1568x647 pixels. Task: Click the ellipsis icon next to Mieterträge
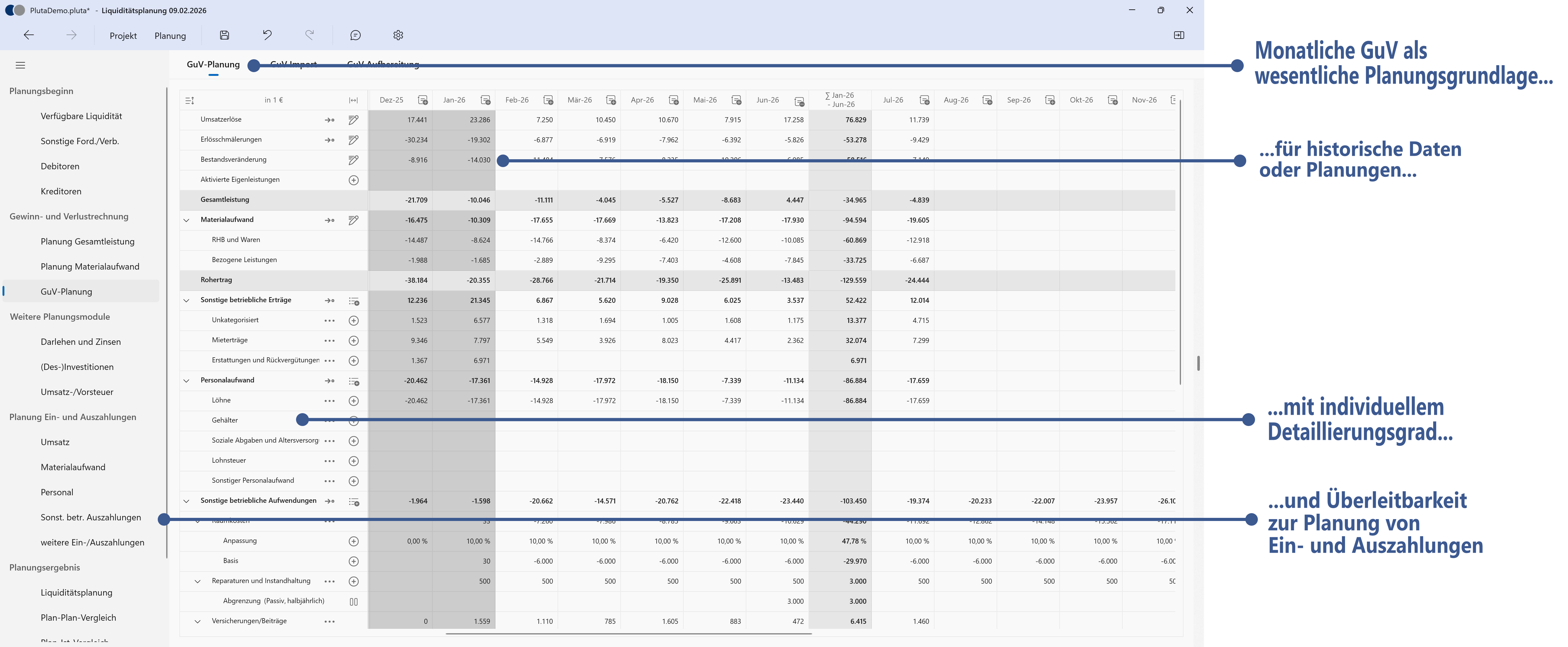(x=329, y=340)
